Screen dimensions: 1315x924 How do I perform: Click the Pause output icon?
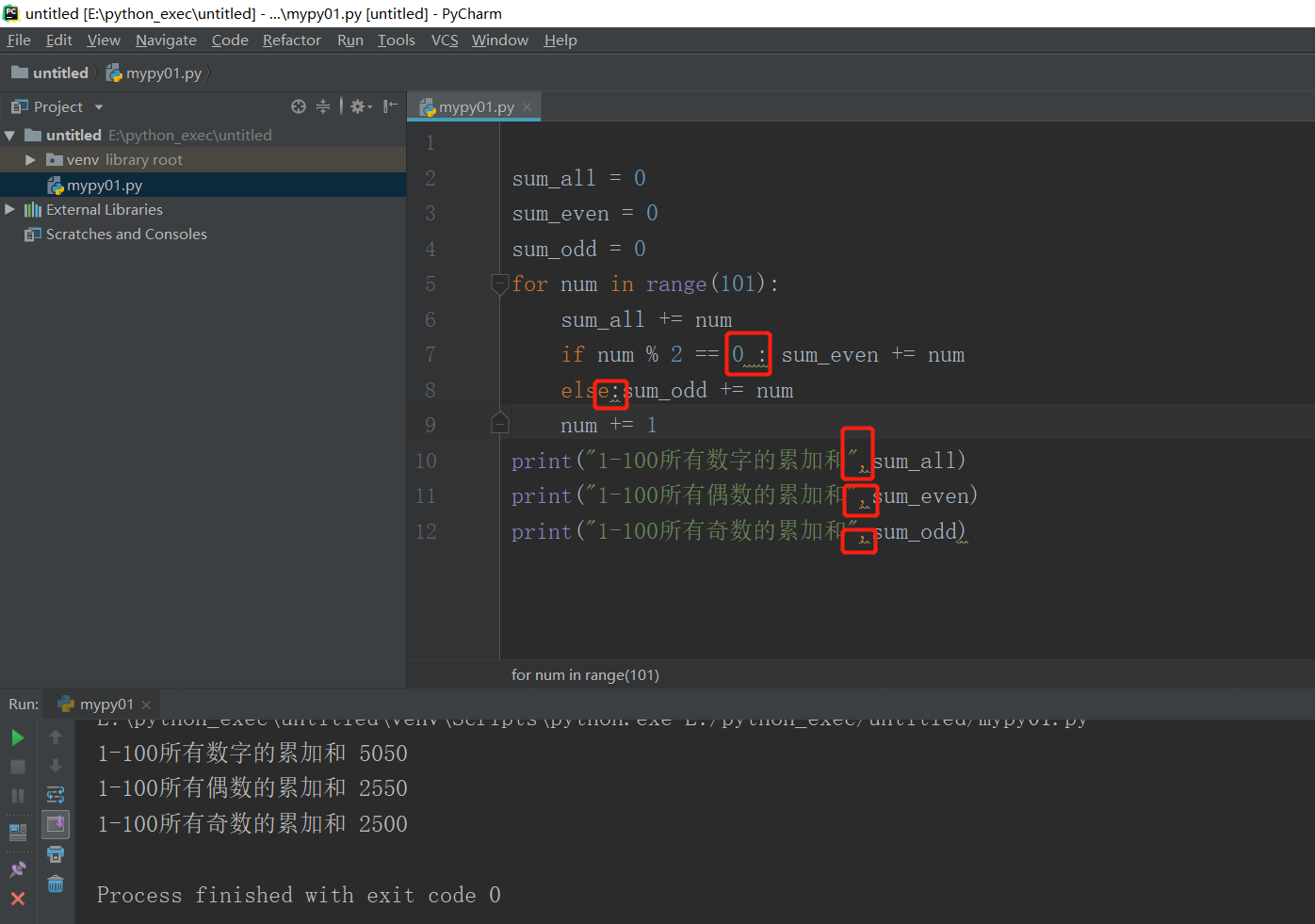click(x=18, y=796)
